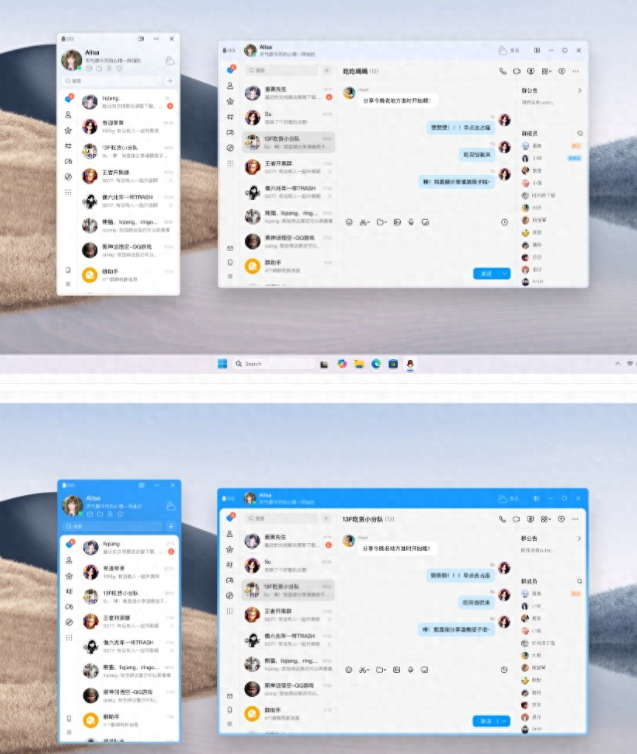Viewport: 637px width, 754px height.
Task: Select liqiang conversation in white compact window
Action: click(x=128, y=102)
